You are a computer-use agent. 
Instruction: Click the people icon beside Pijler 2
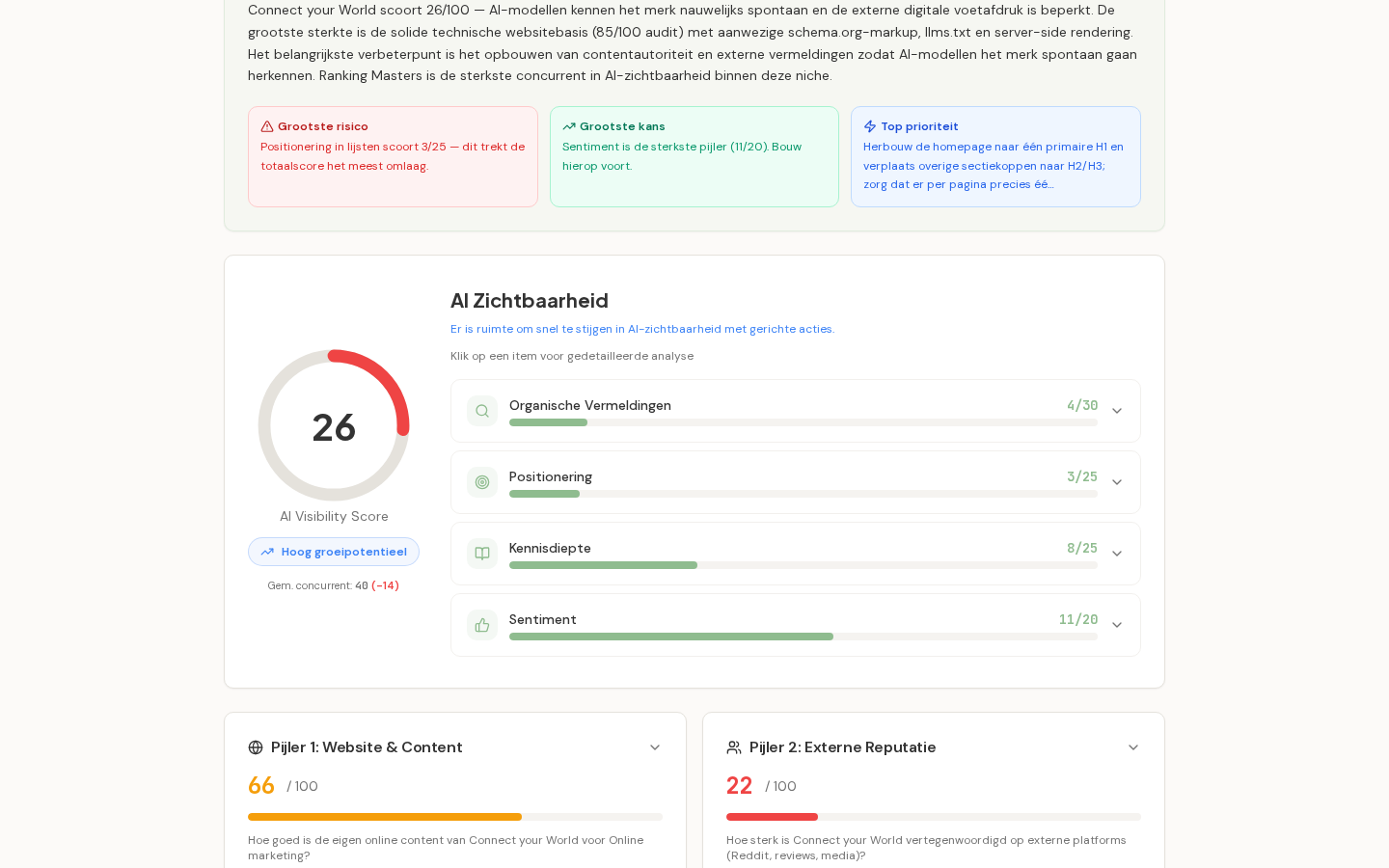tap(734, 747)
